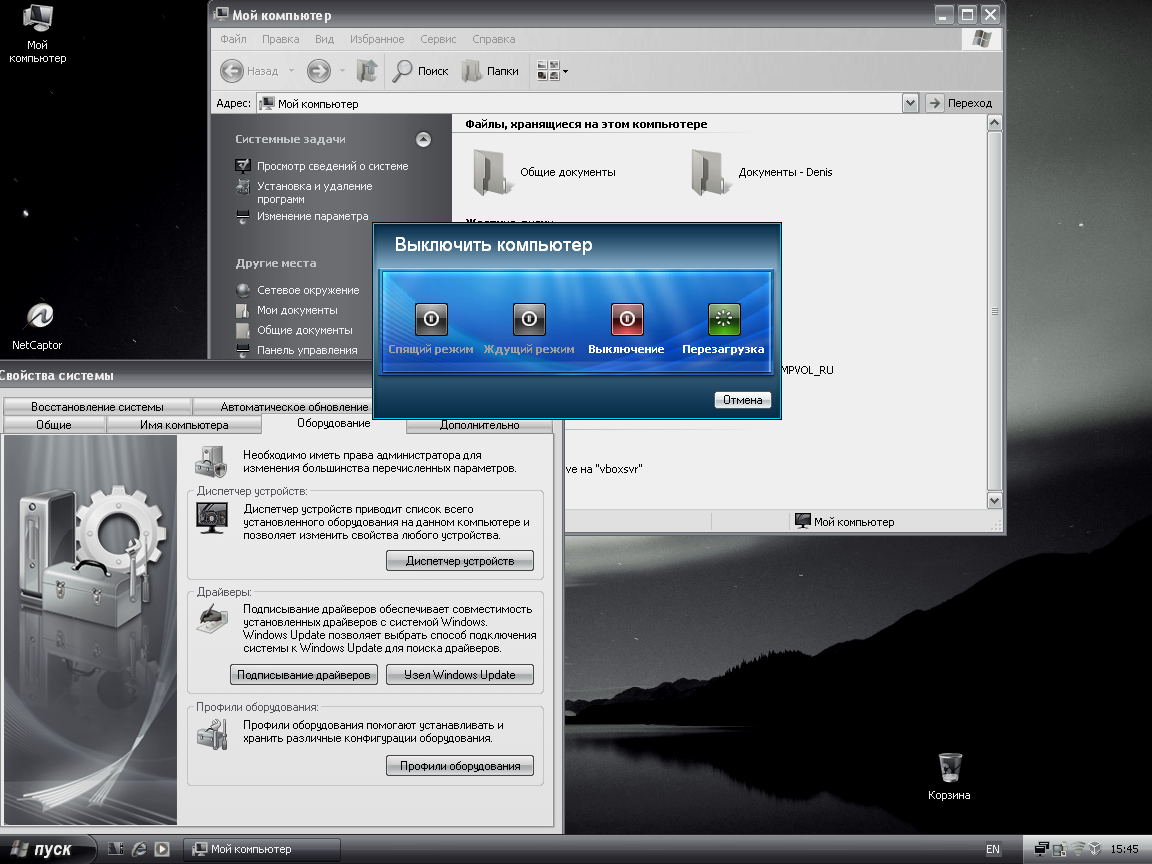Go up one folder level
Screen dimensions: 1152x864
(x=367, y=71)
